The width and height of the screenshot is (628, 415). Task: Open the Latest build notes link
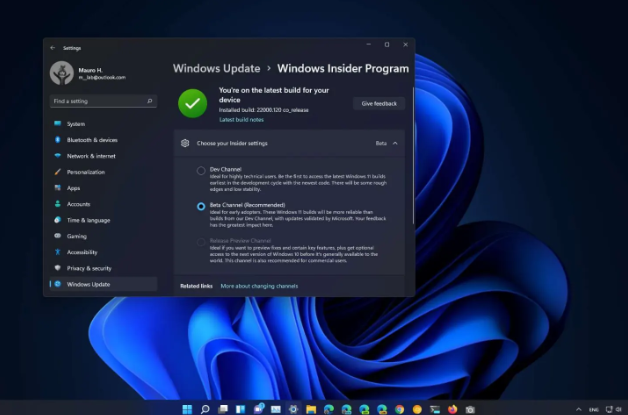point(241,119)
